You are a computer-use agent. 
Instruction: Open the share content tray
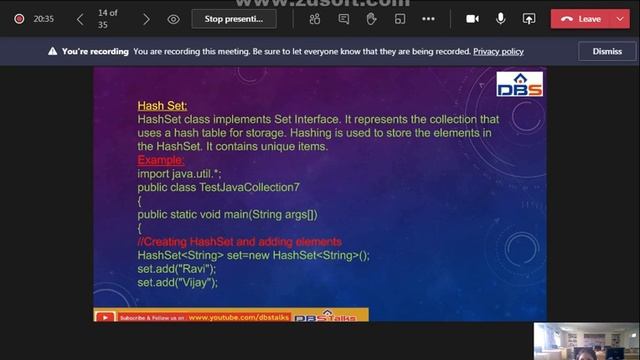pyautogui.click(x=529, y=19)
